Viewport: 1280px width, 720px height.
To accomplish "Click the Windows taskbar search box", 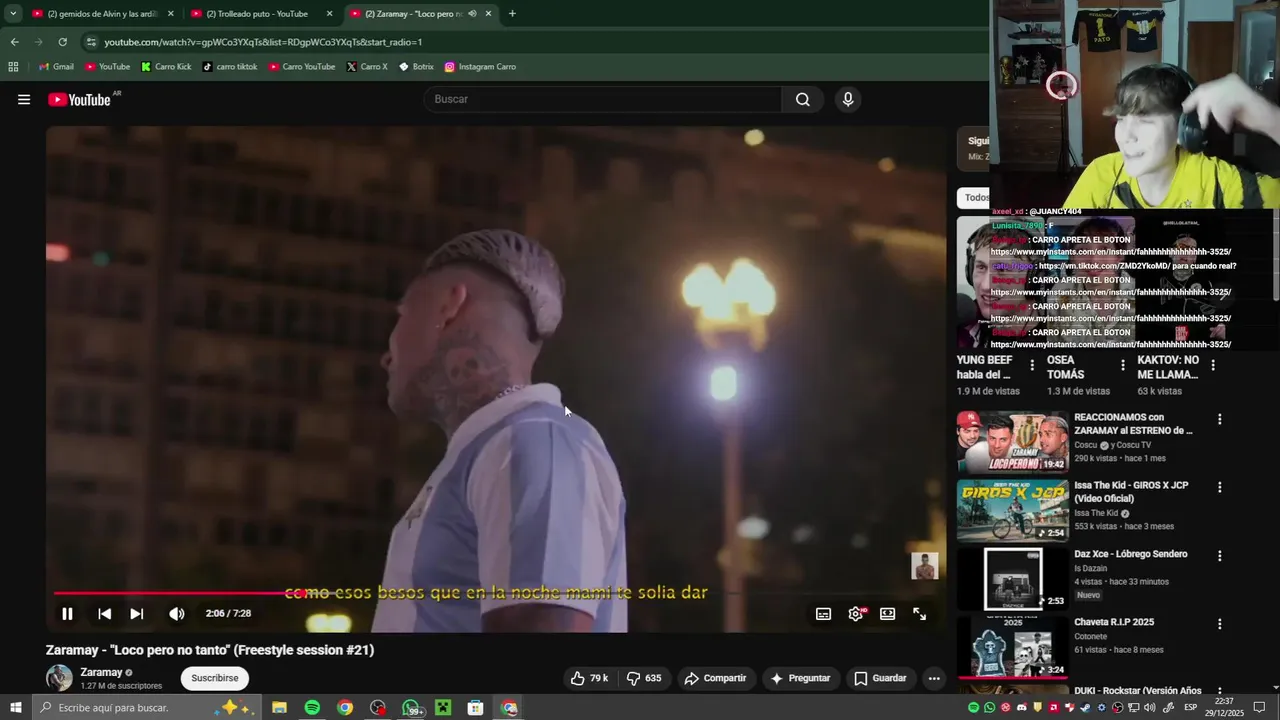I will [145, 708].
